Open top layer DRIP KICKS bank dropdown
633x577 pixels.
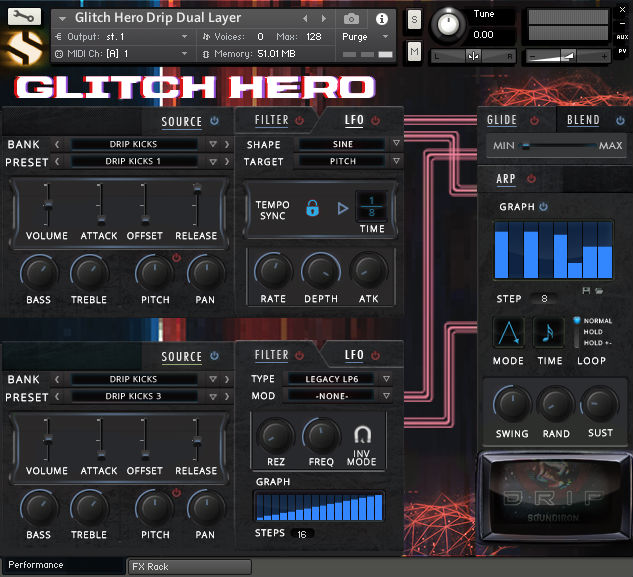(x=213, y=144)
